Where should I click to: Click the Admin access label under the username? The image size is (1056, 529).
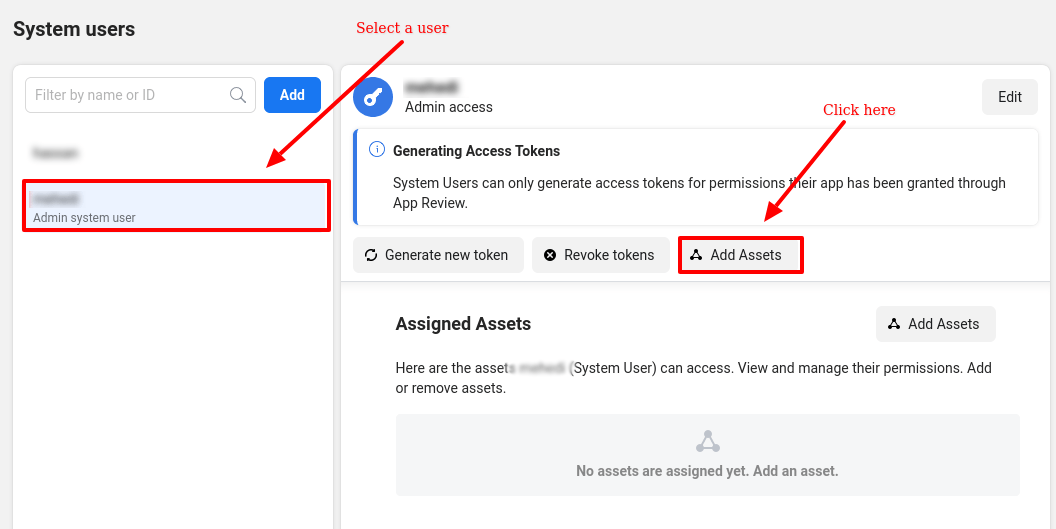[x=449, y=107]
